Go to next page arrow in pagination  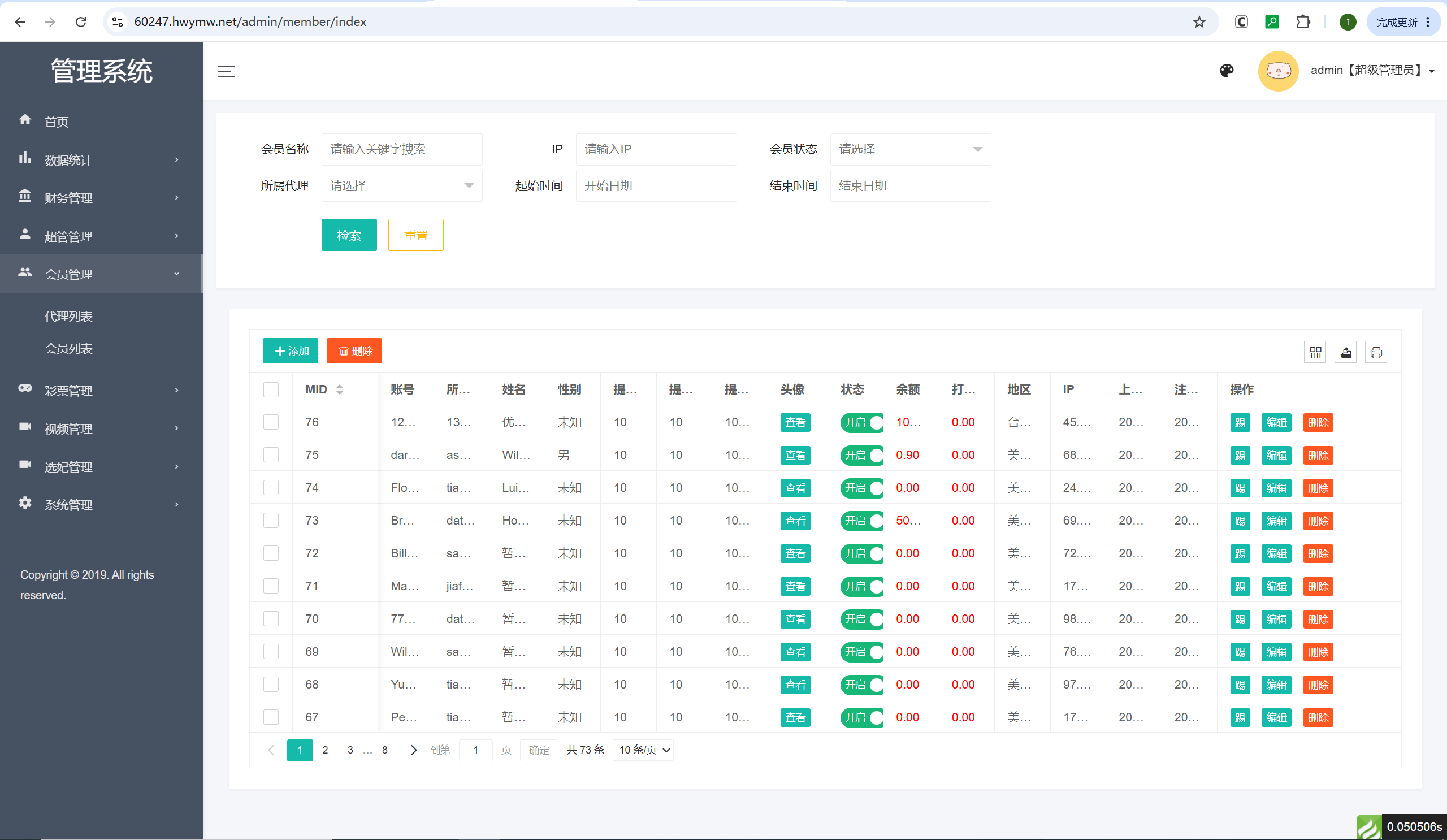pyautogui.click(x=413, y=750)
